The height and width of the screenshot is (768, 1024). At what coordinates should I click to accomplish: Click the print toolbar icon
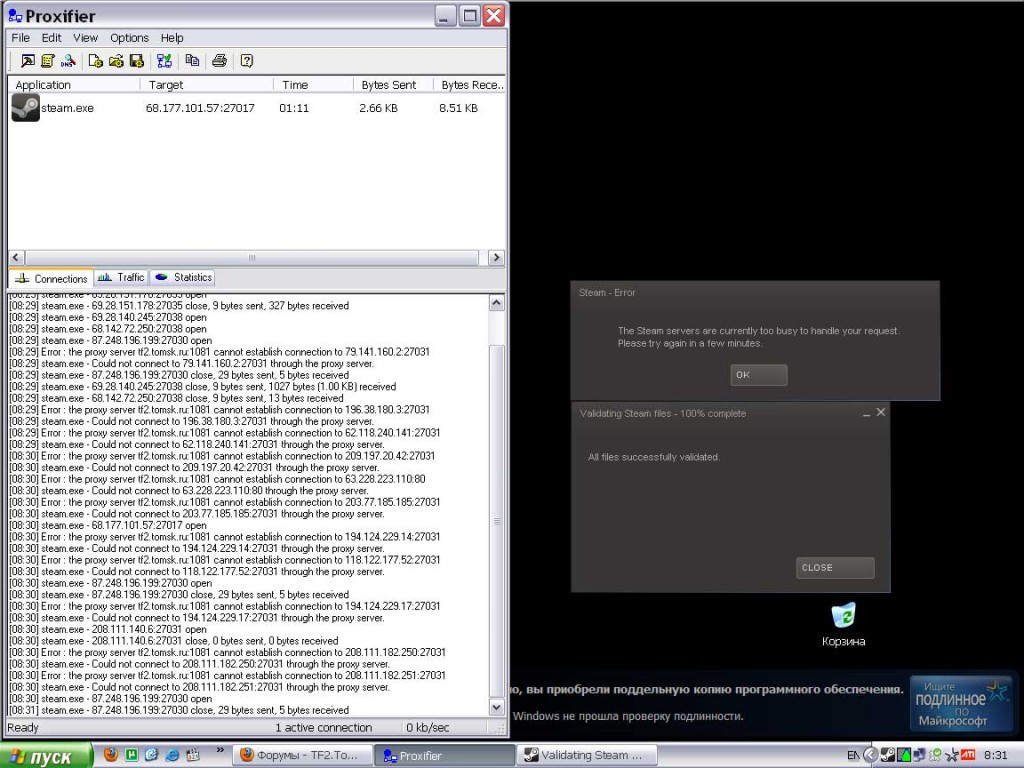click(219, 61)
